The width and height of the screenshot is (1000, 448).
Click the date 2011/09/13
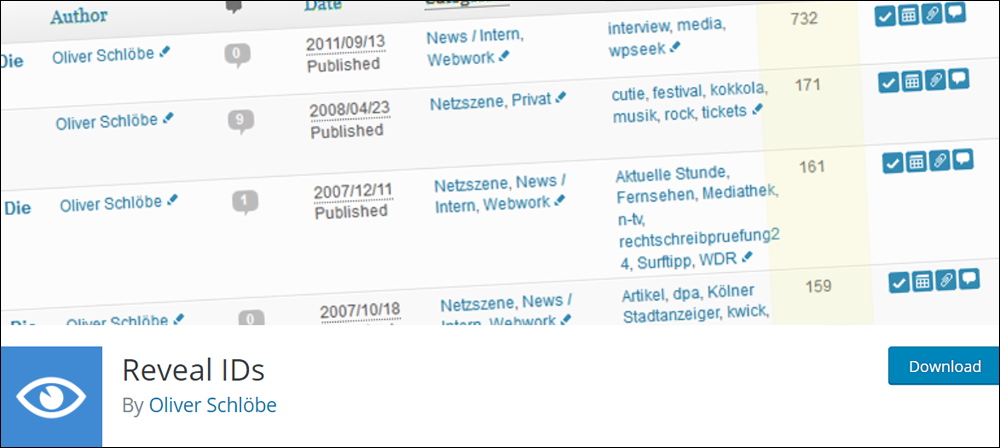(x=346, y=43)
